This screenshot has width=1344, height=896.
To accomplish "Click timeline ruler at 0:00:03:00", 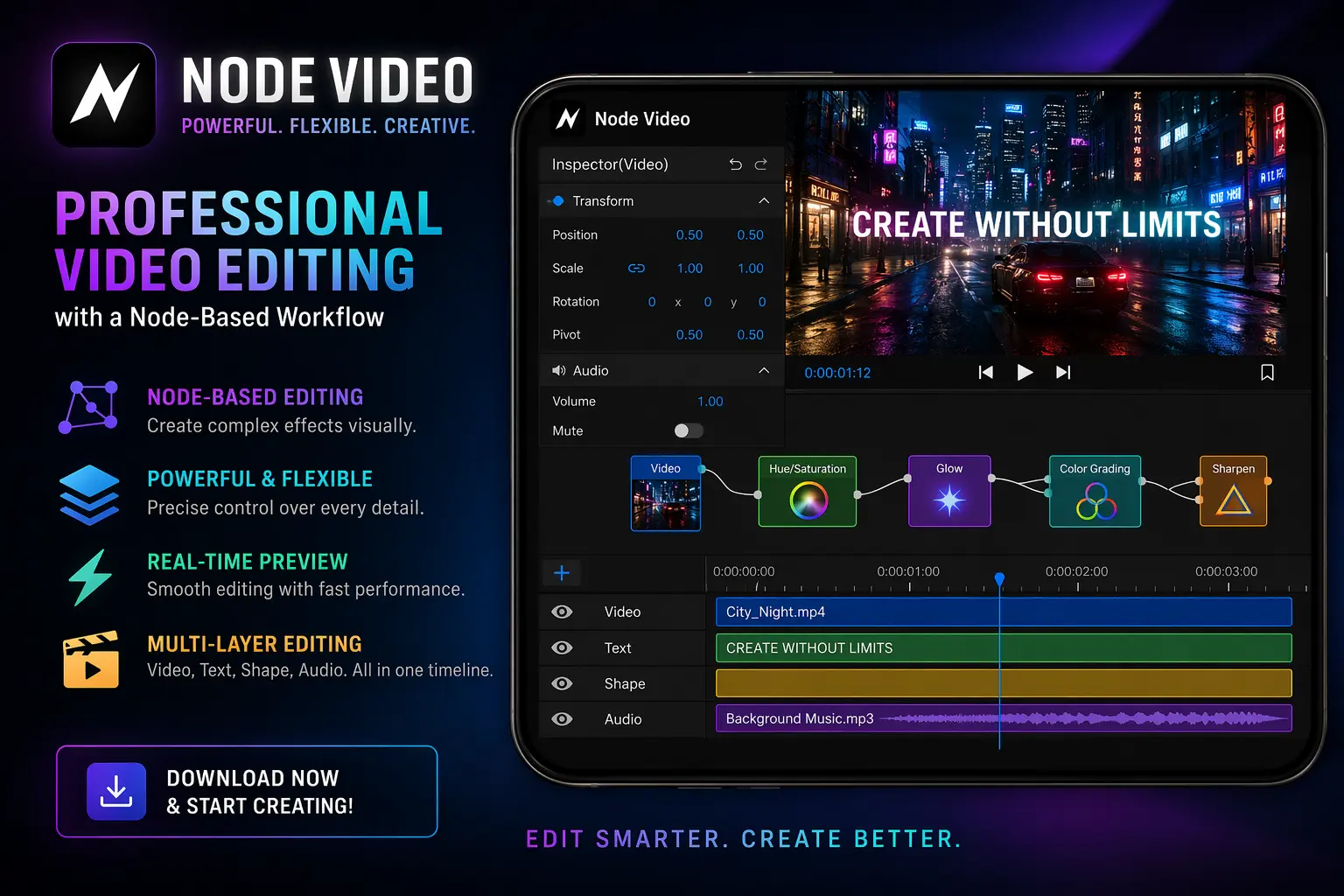I will [x=1227, y=571].
